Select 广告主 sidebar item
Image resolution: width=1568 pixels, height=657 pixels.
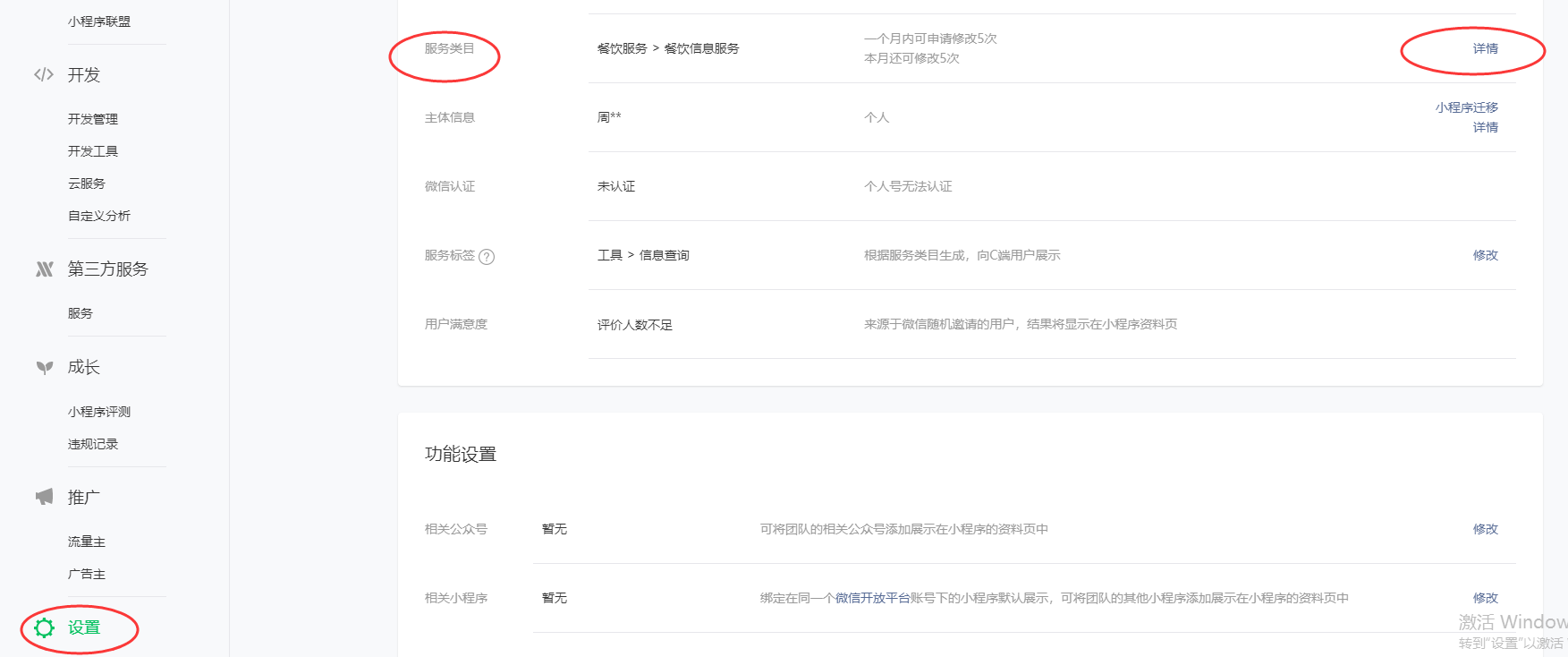tap(87, 574)
